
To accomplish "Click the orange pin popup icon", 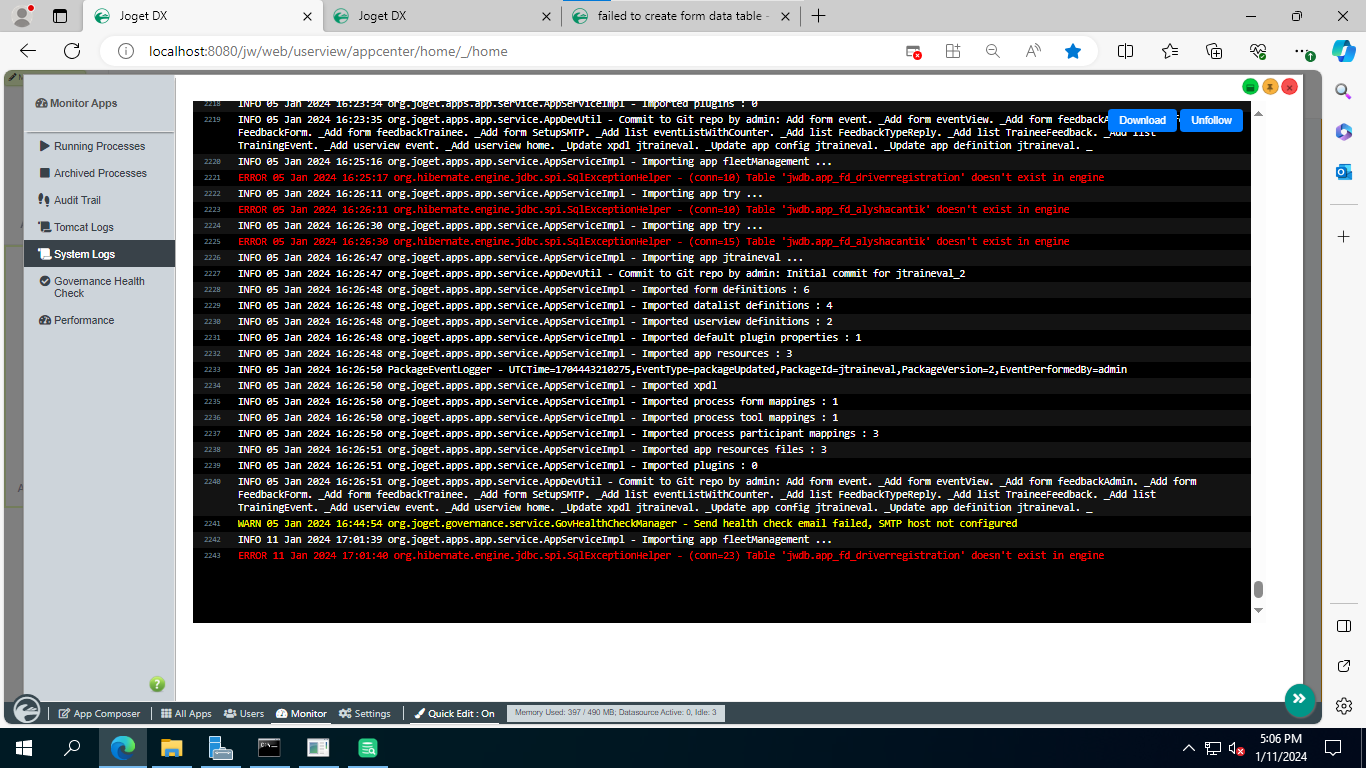I will pos(1270,87).
